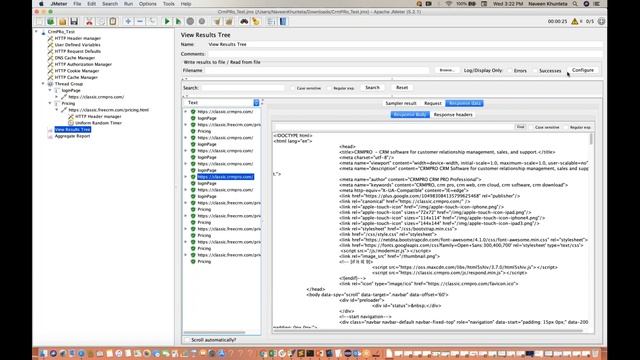The height and width of the screenshot is (360, 640).
Task: Stop the test using the stop icon
Action: [x=190, y=21]
